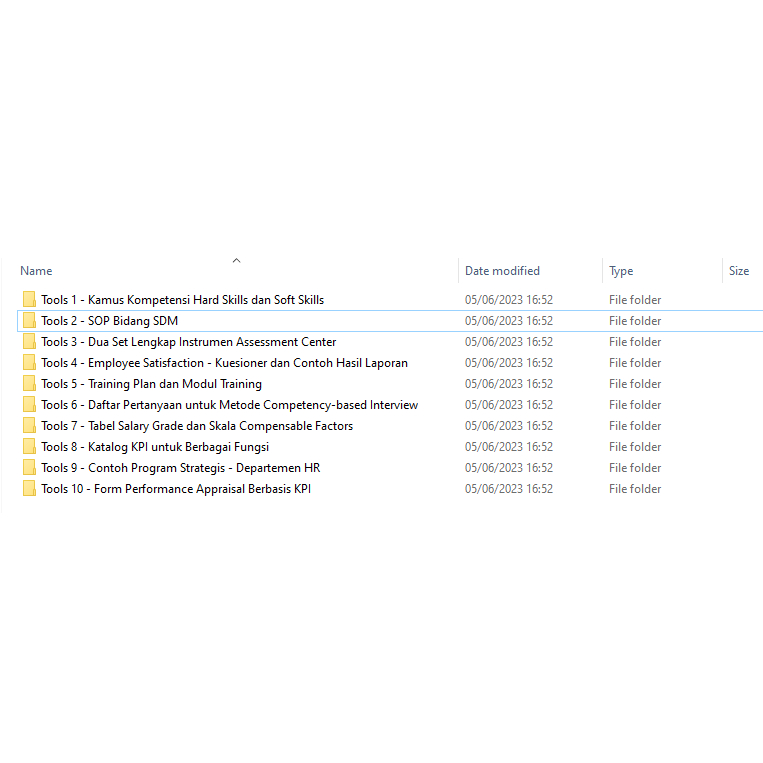Click the File folder type of Tools 2 row
Screen dimensions: 763x763
pyautogui.click(x=635, y=321)
